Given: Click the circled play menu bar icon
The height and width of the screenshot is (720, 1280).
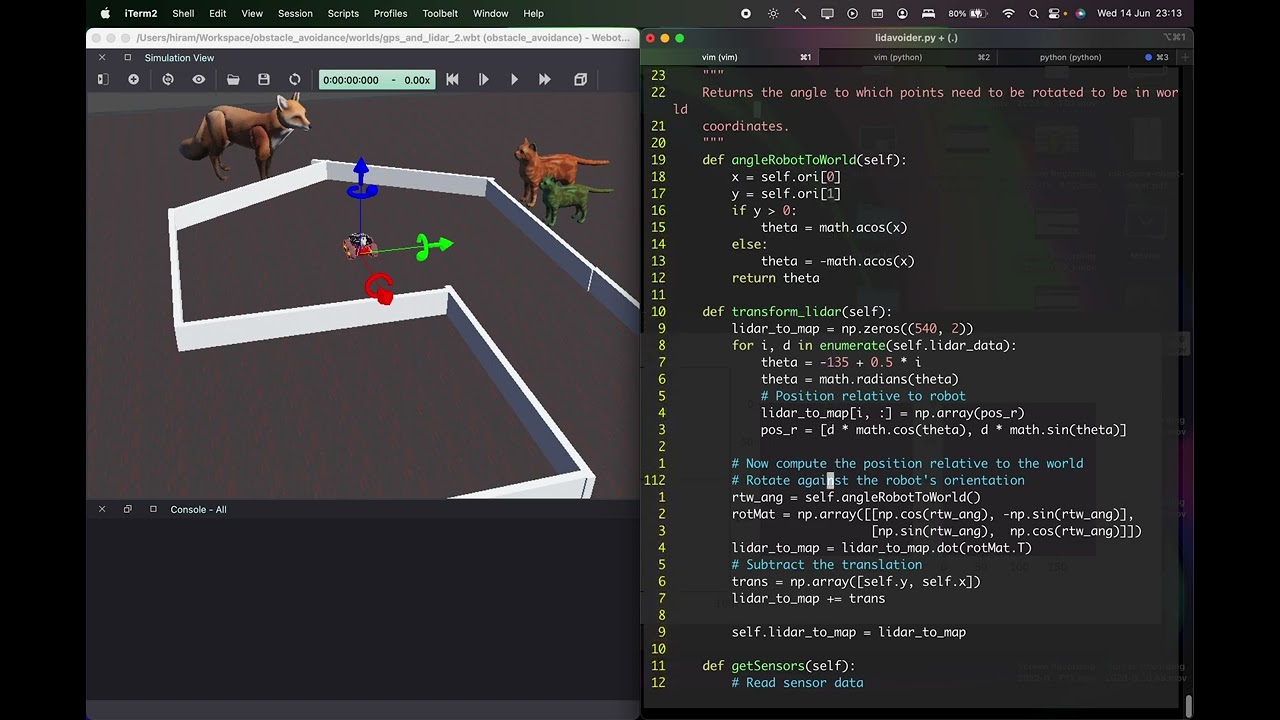Looking at the screenshot, I should (x=852, y=13).
